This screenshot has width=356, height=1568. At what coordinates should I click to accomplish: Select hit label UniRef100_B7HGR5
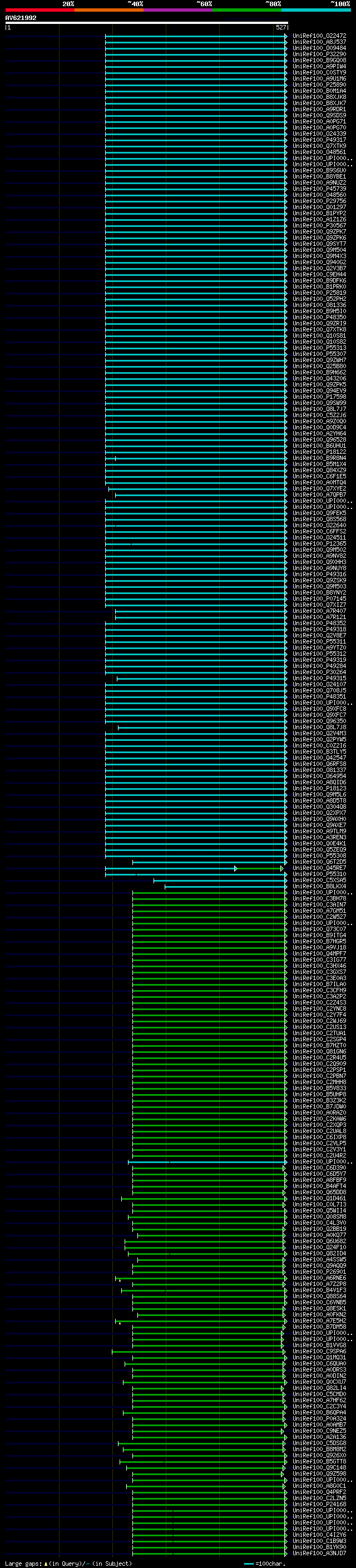tap(319, 941)
